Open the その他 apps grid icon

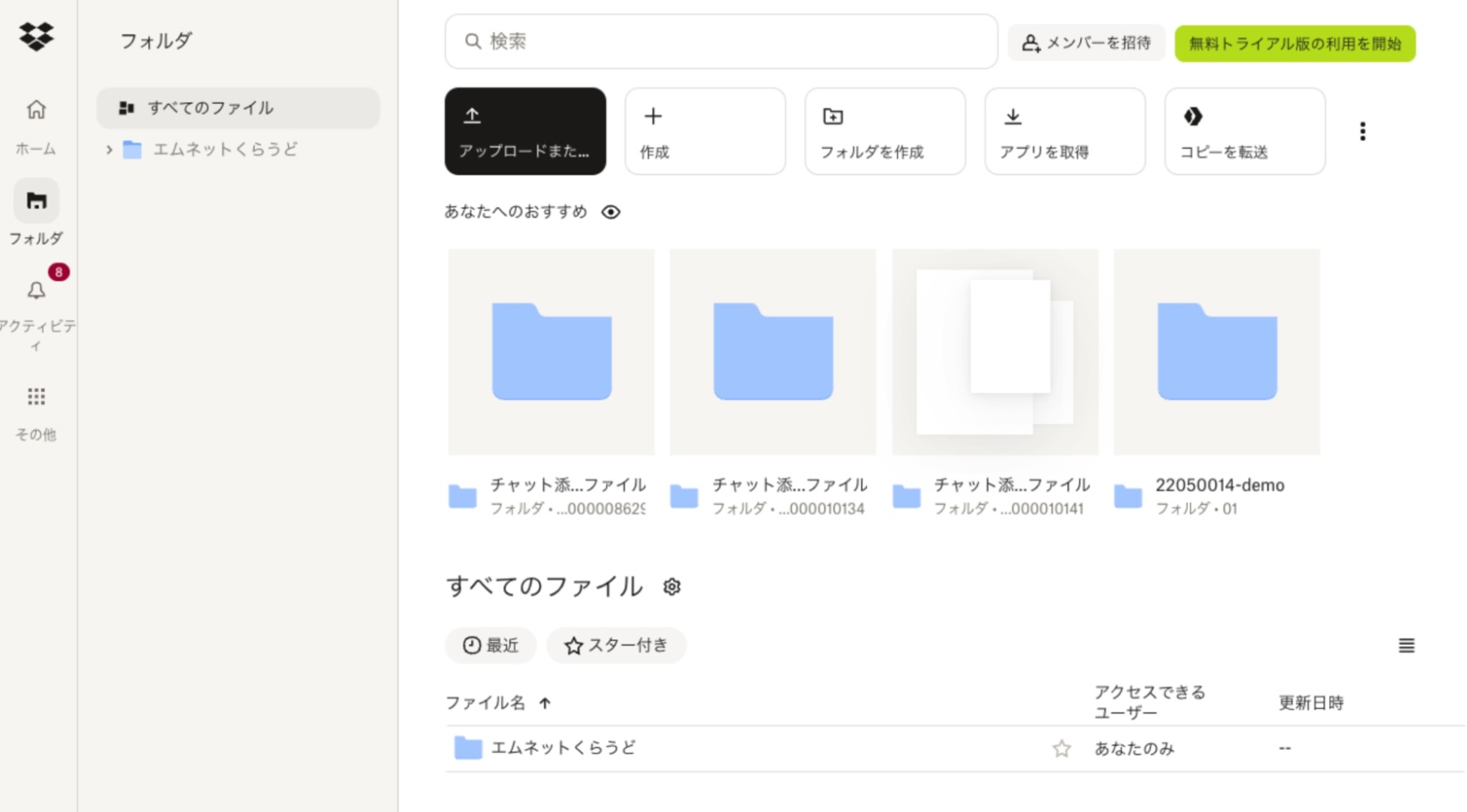click(36, 397)
